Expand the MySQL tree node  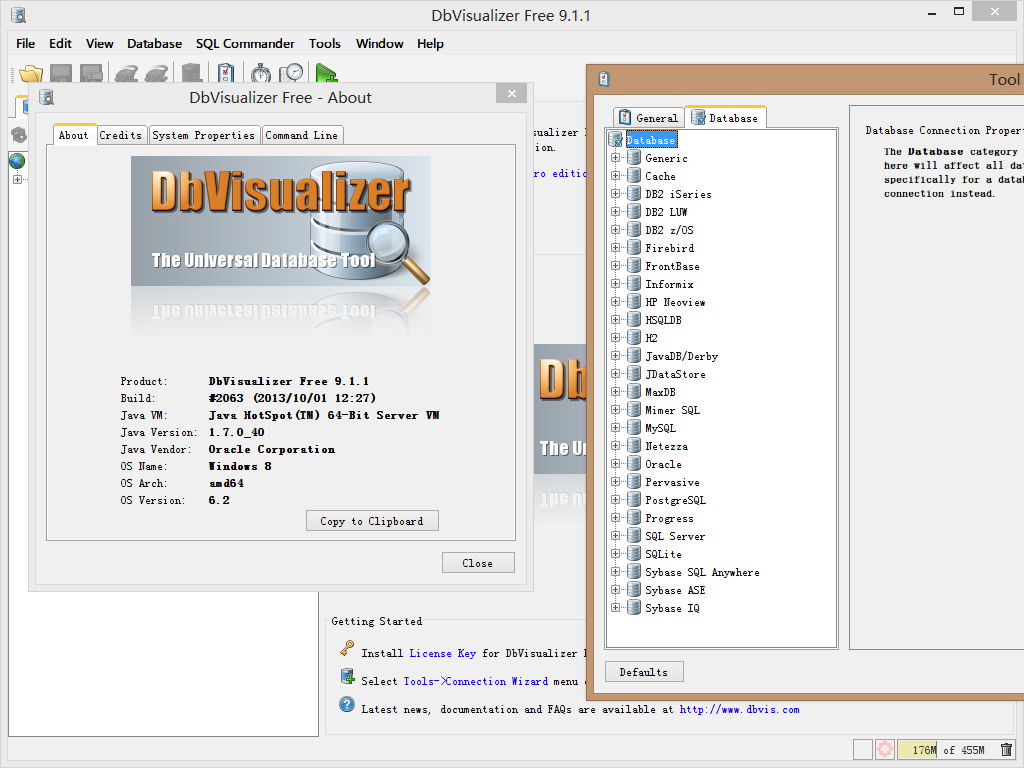[x=615, y=428]
